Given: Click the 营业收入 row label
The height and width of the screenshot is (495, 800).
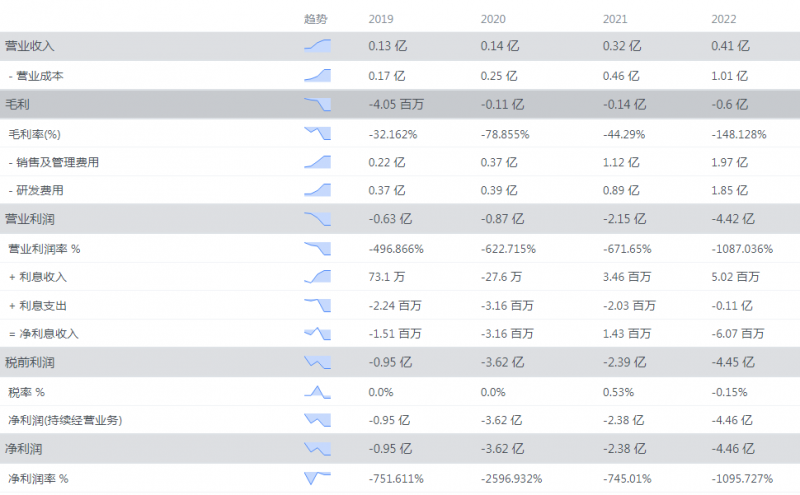Looking at the screenshot, I should tap(30, 46).
